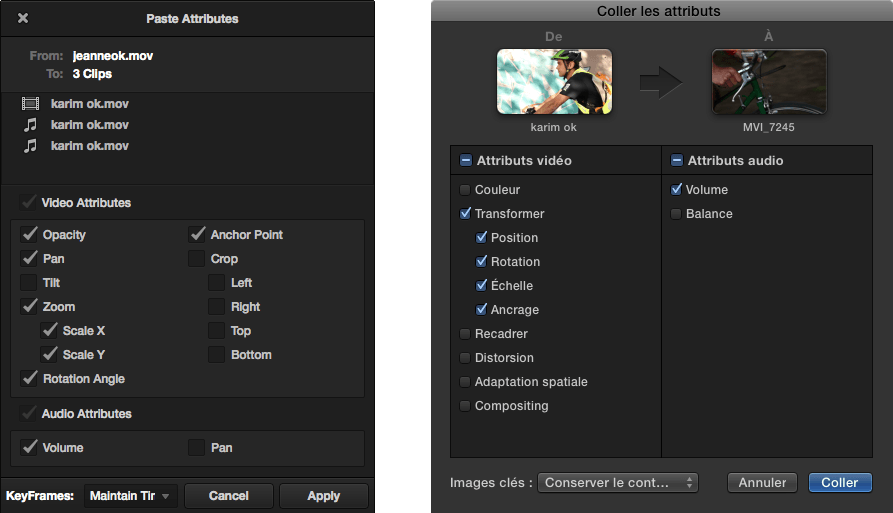This screenshot has width=893, height=513.
Task: Click the Coller button
Action: coord(840,483)
